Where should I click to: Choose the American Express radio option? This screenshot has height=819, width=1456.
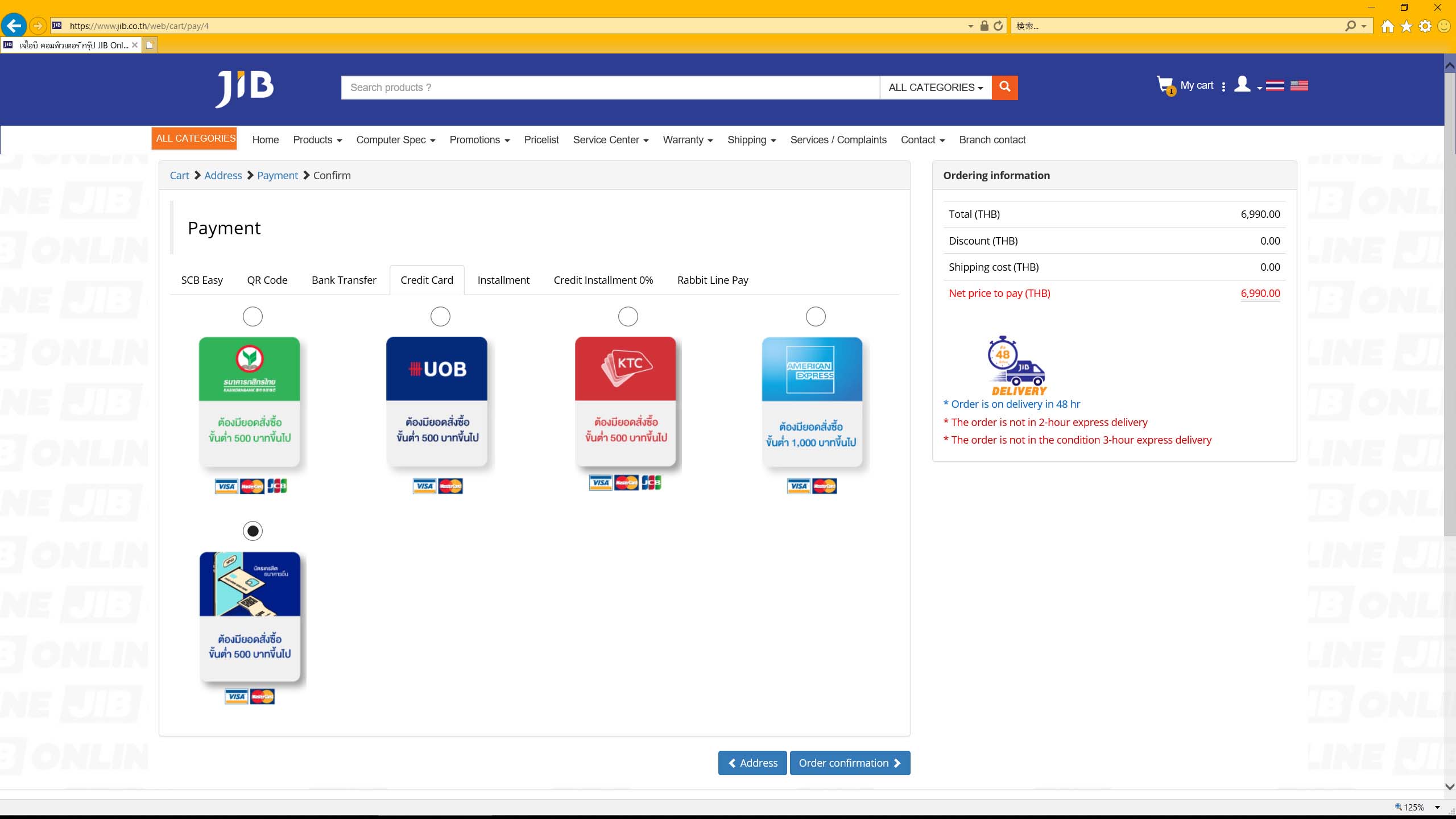[x=816, y=316]
